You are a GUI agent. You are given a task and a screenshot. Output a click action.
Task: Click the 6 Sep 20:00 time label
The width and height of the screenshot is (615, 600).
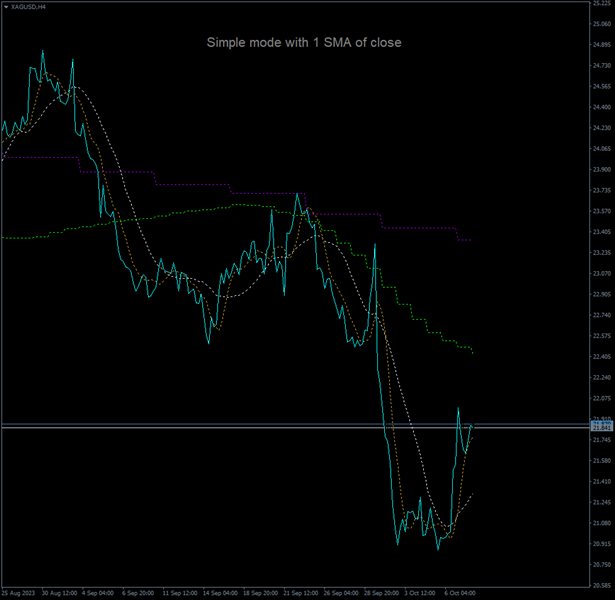pyautogui.click(x=135, y=592)
